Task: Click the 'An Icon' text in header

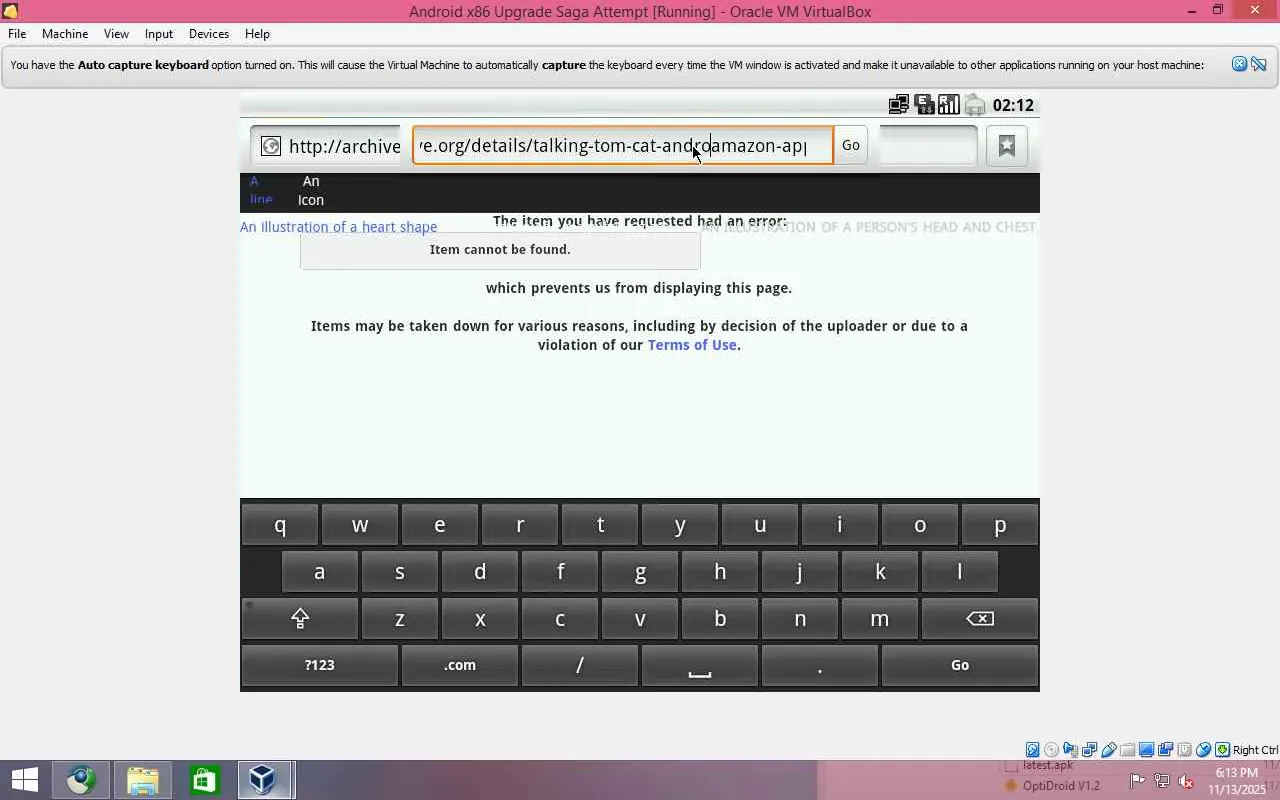Action: click(x=311, y=190)
